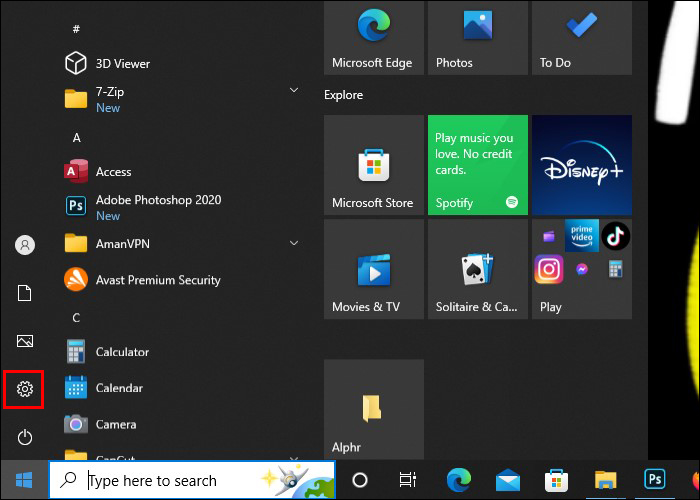
Task: Open Pictures icon in Start sidebar
Action: [25, 341]
